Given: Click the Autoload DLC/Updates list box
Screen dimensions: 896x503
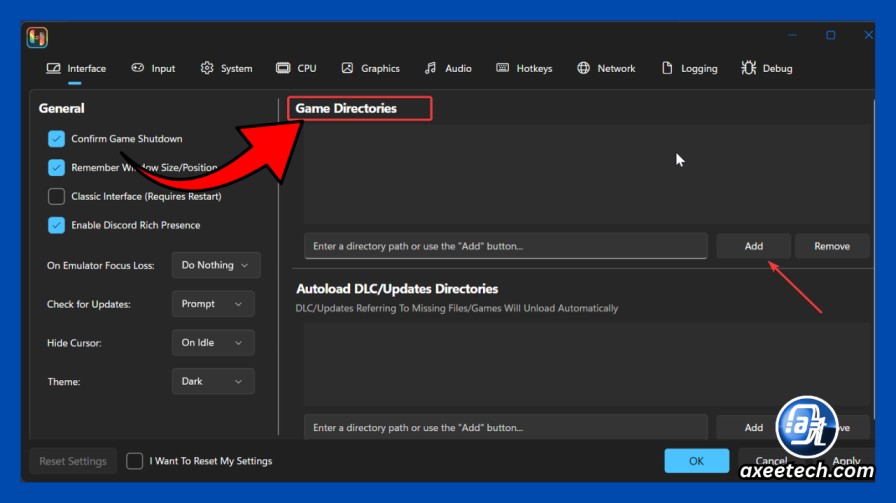Looking at the screenshot, I should click(x=587, y=364).
